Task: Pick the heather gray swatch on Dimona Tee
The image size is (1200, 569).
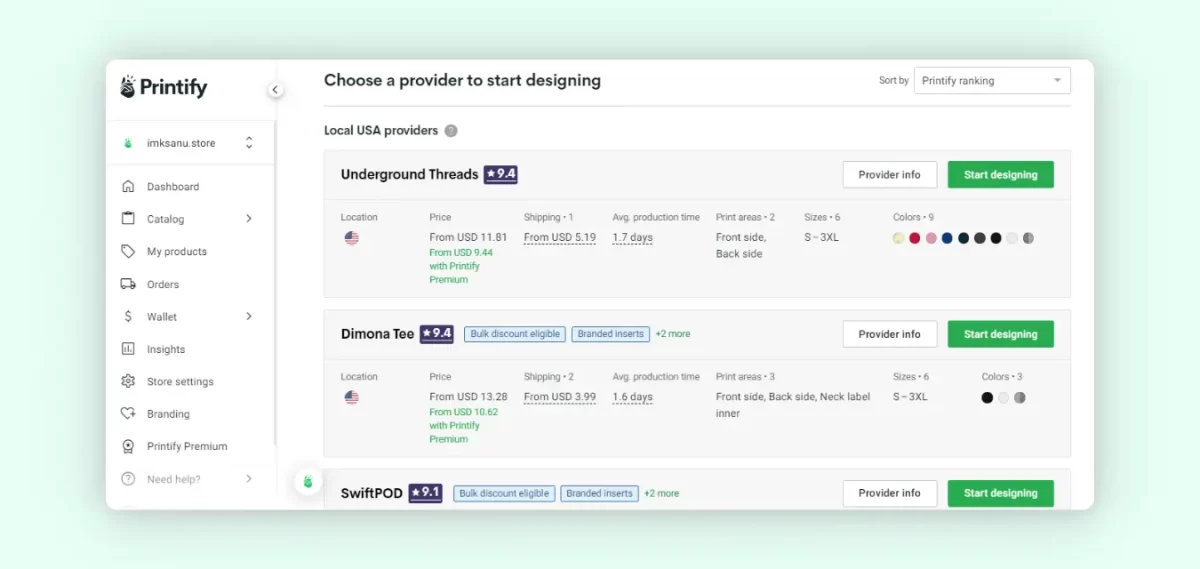Action: coord(1019,397)
